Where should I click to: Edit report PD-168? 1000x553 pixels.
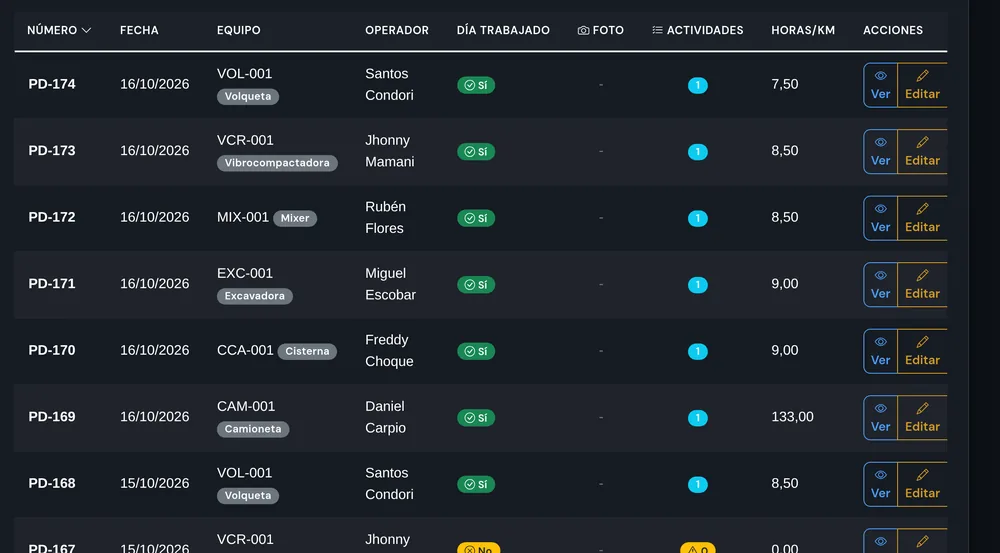[x=922, y=484]
